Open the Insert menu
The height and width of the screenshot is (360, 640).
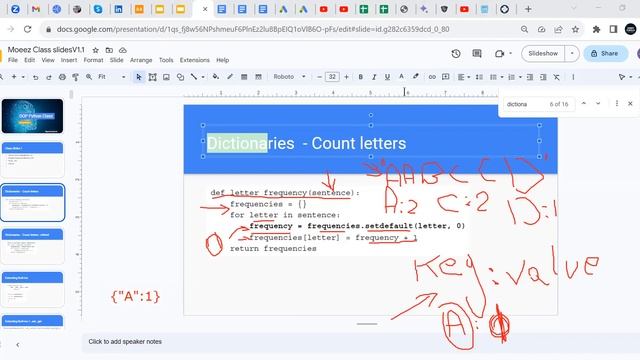click(x=69, y=60)
